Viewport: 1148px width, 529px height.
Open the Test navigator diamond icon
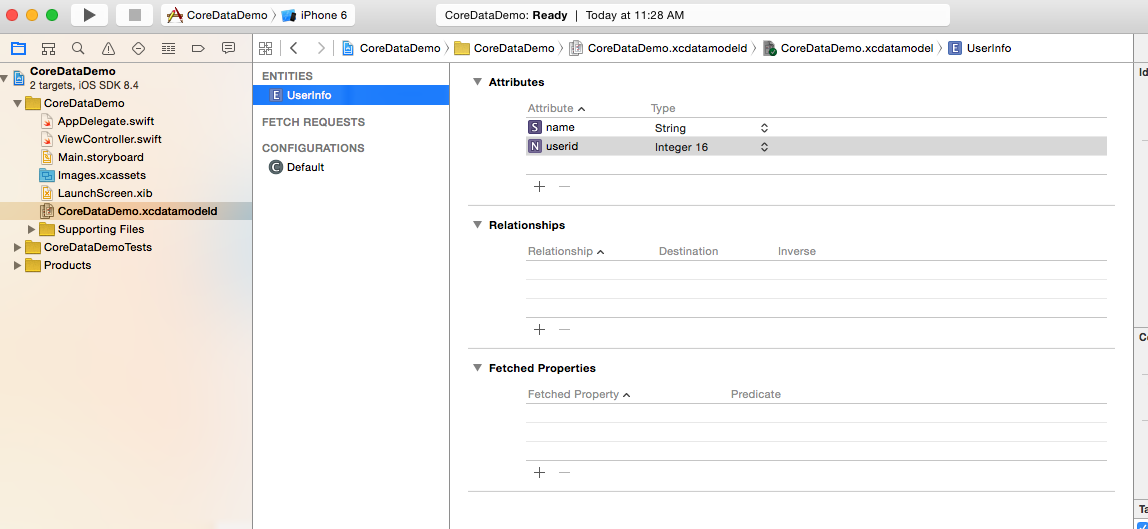point(138,48)
